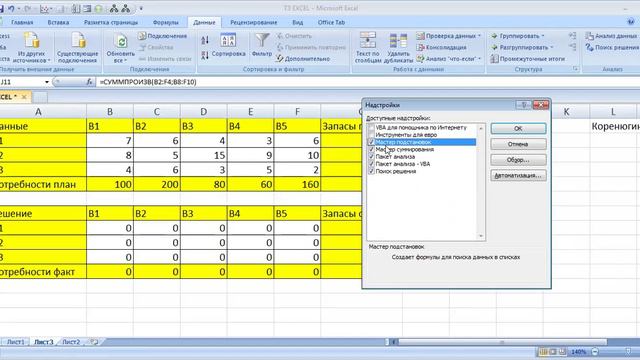Check 'Инструменты для евро' add-in

click(371, 135)
